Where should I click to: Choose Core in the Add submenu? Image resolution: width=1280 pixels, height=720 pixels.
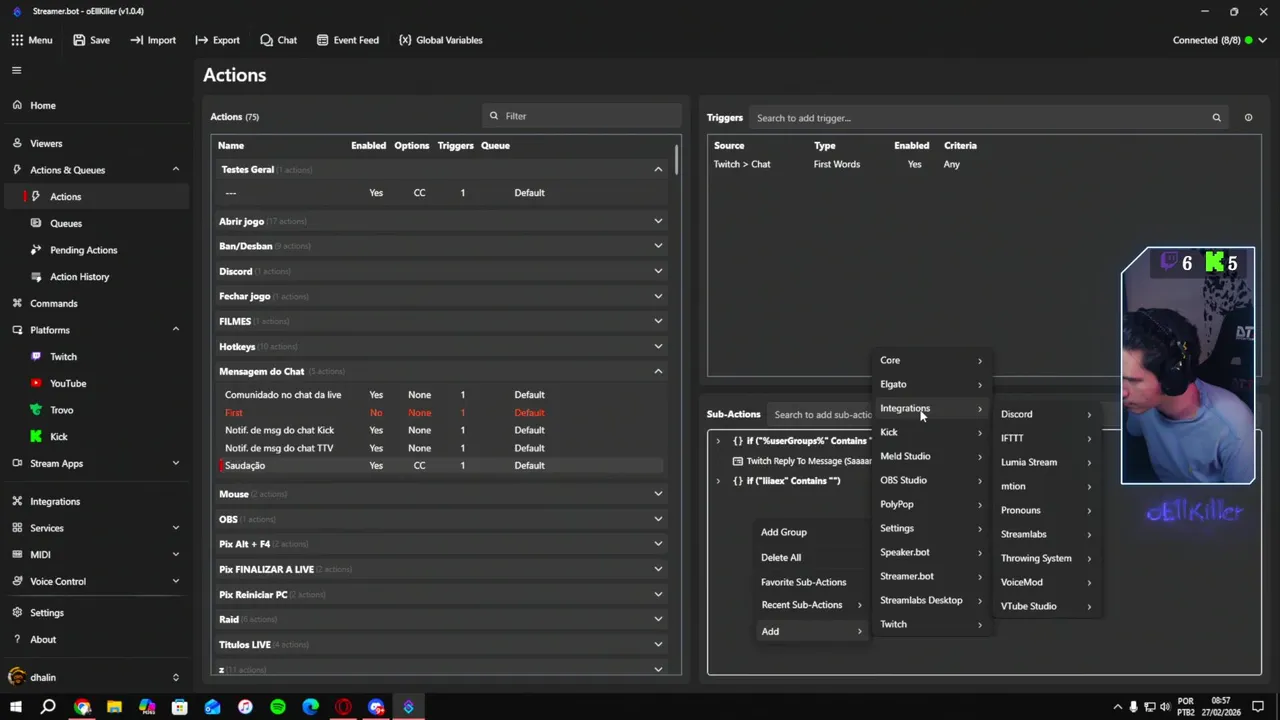click(x=931, y=360)
